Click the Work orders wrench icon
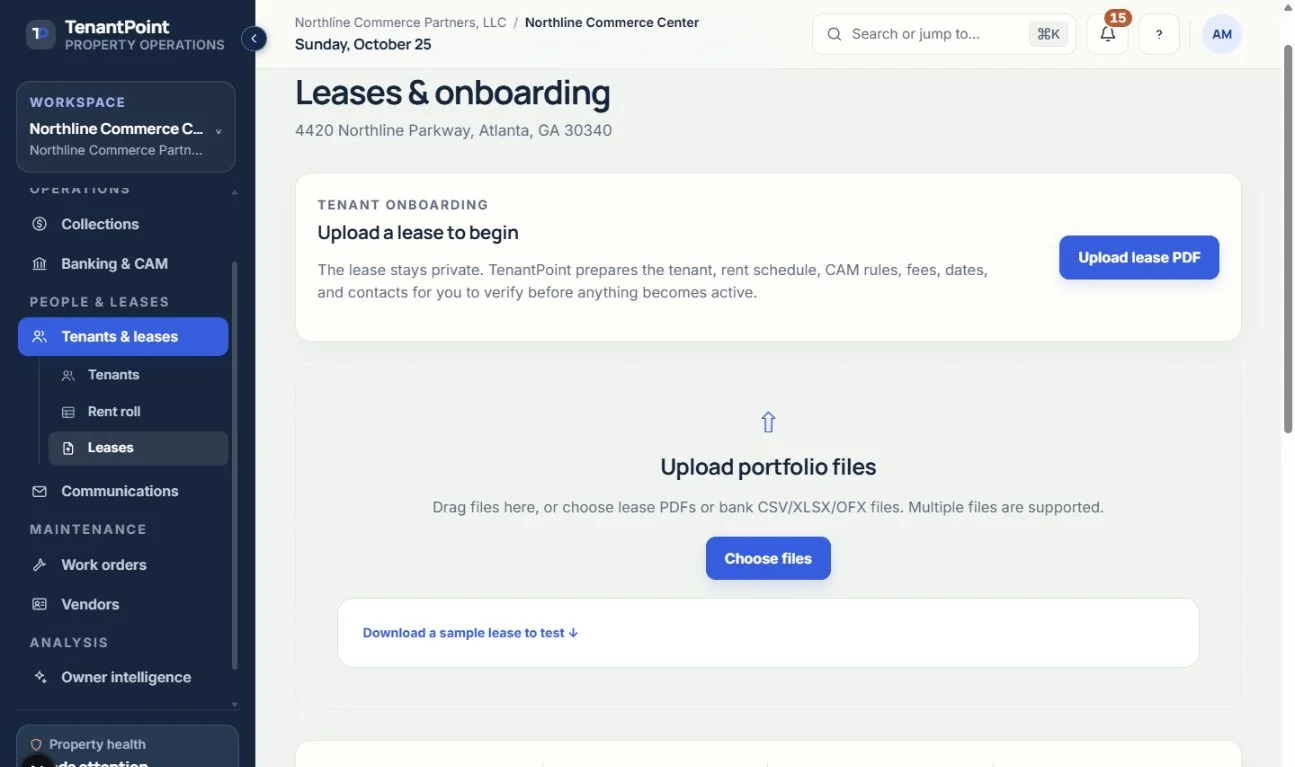The image size is (1295, 767). pyautogui.click(x=40, y=565)
